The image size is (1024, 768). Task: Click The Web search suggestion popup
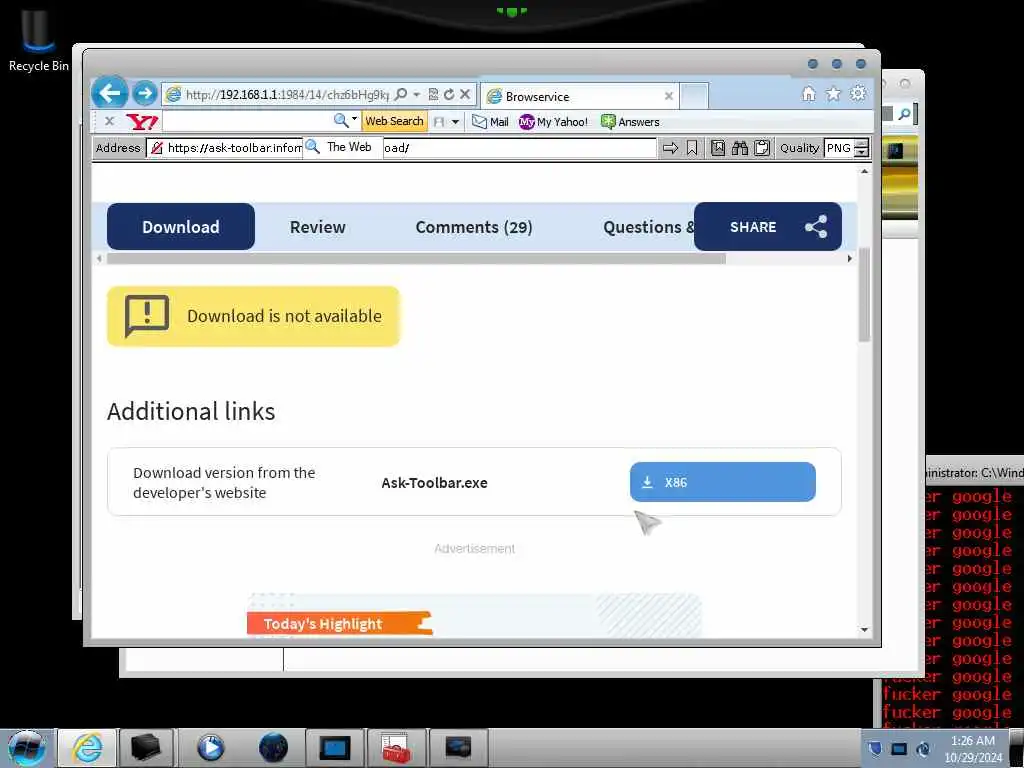point(343,147)
